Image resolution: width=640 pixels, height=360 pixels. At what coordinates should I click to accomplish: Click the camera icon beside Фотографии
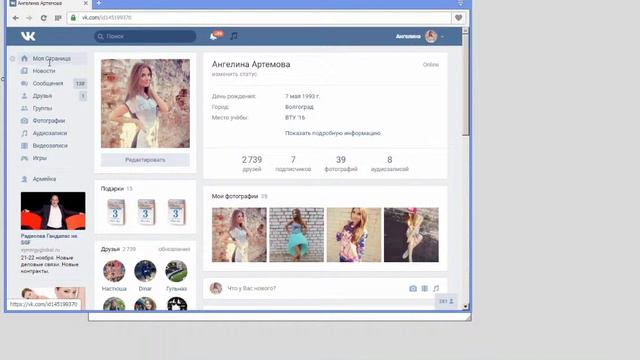pos(24,121)
